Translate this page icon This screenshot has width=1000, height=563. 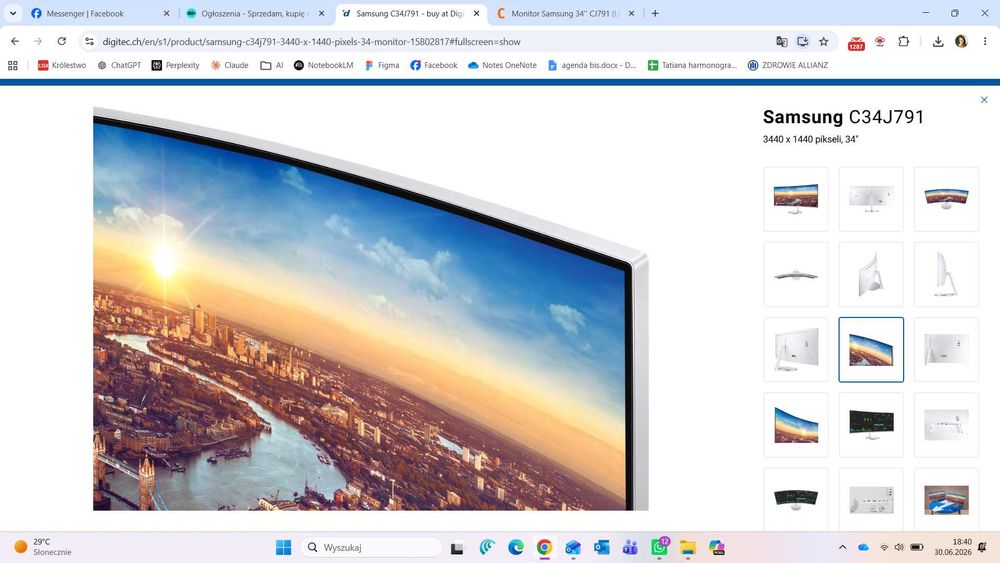781,41
